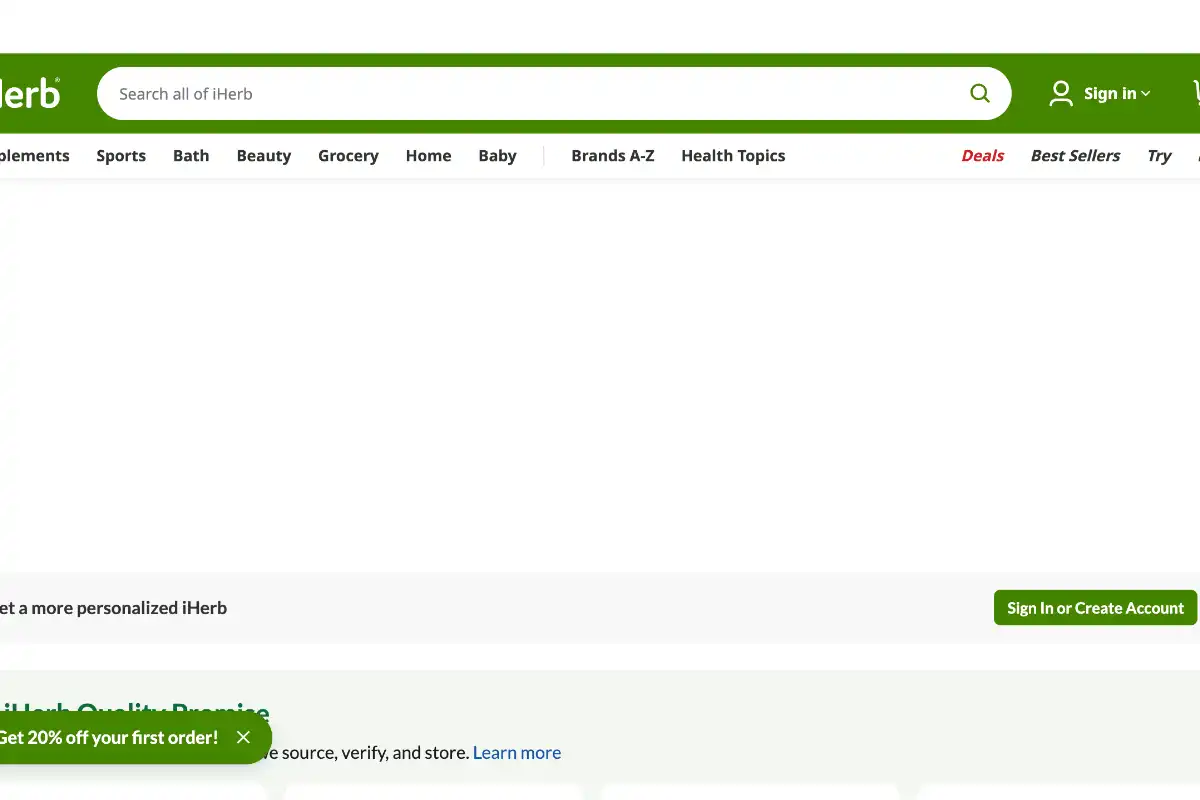Open the Home category menu
The height and width of the screenshot is (800, 1200).
click(428, 156)
